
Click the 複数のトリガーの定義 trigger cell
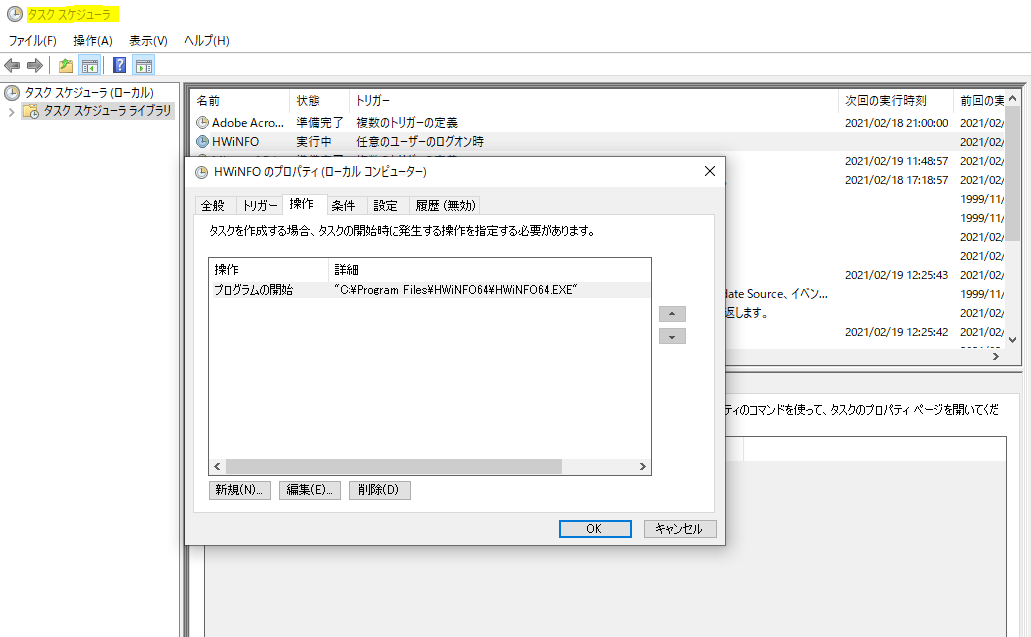pos(407,122)
